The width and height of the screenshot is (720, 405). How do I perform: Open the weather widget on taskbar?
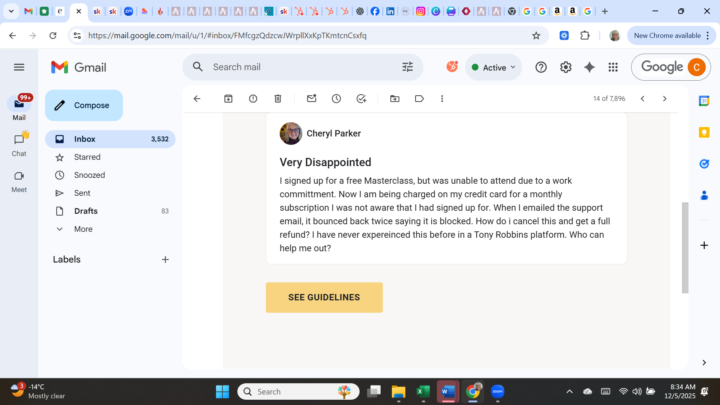coord(38,392)
